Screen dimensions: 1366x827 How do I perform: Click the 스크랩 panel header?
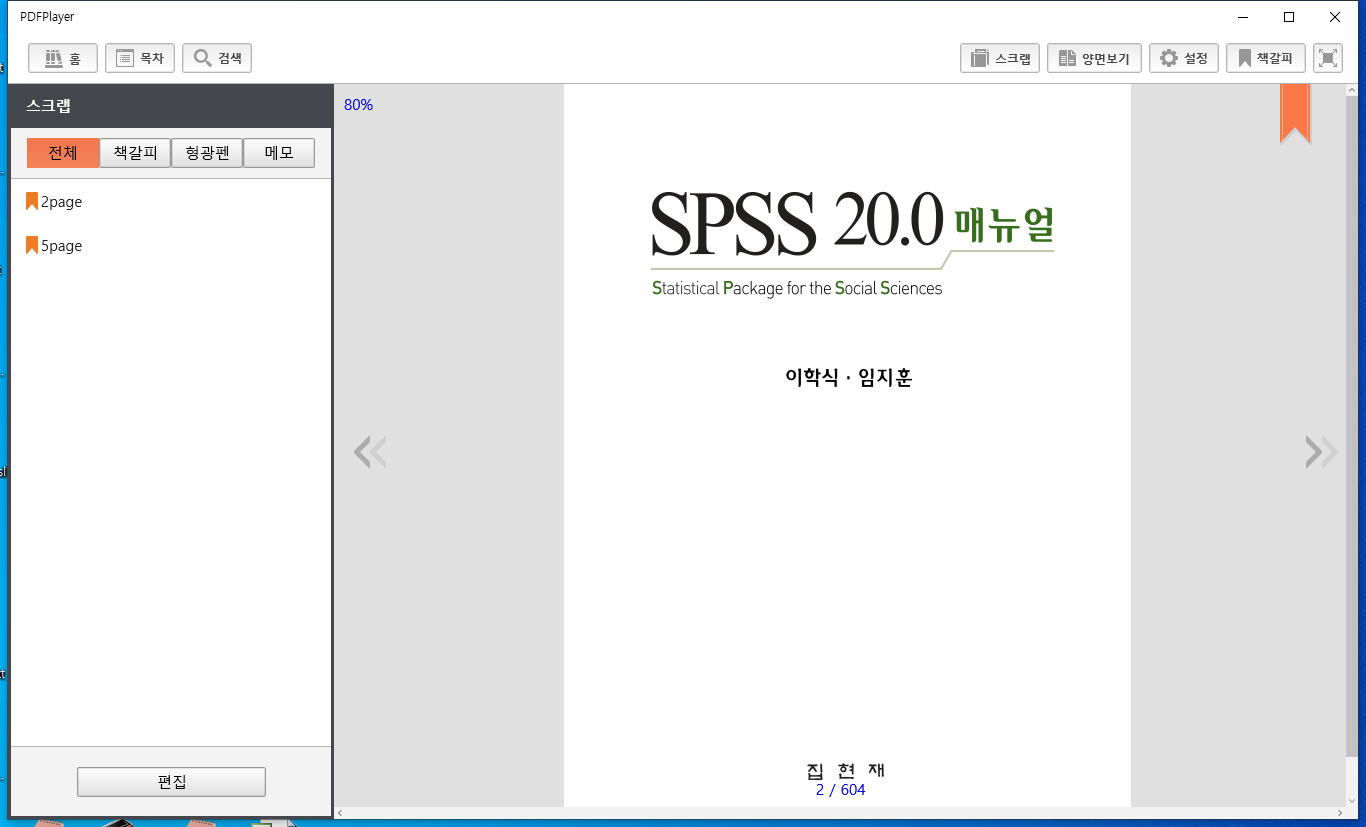171,106
